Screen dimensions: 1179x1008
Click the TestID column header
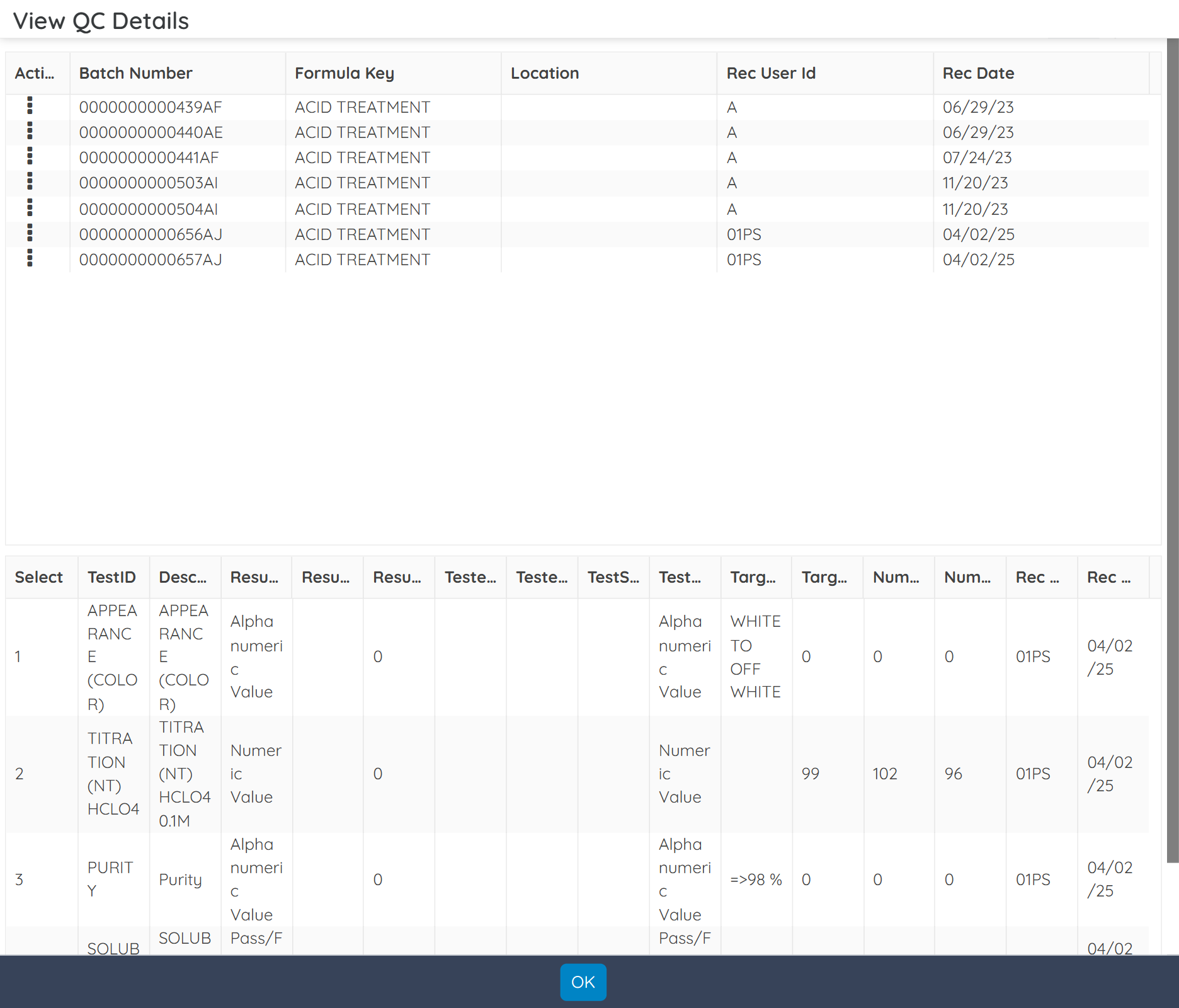coord(113,576)
